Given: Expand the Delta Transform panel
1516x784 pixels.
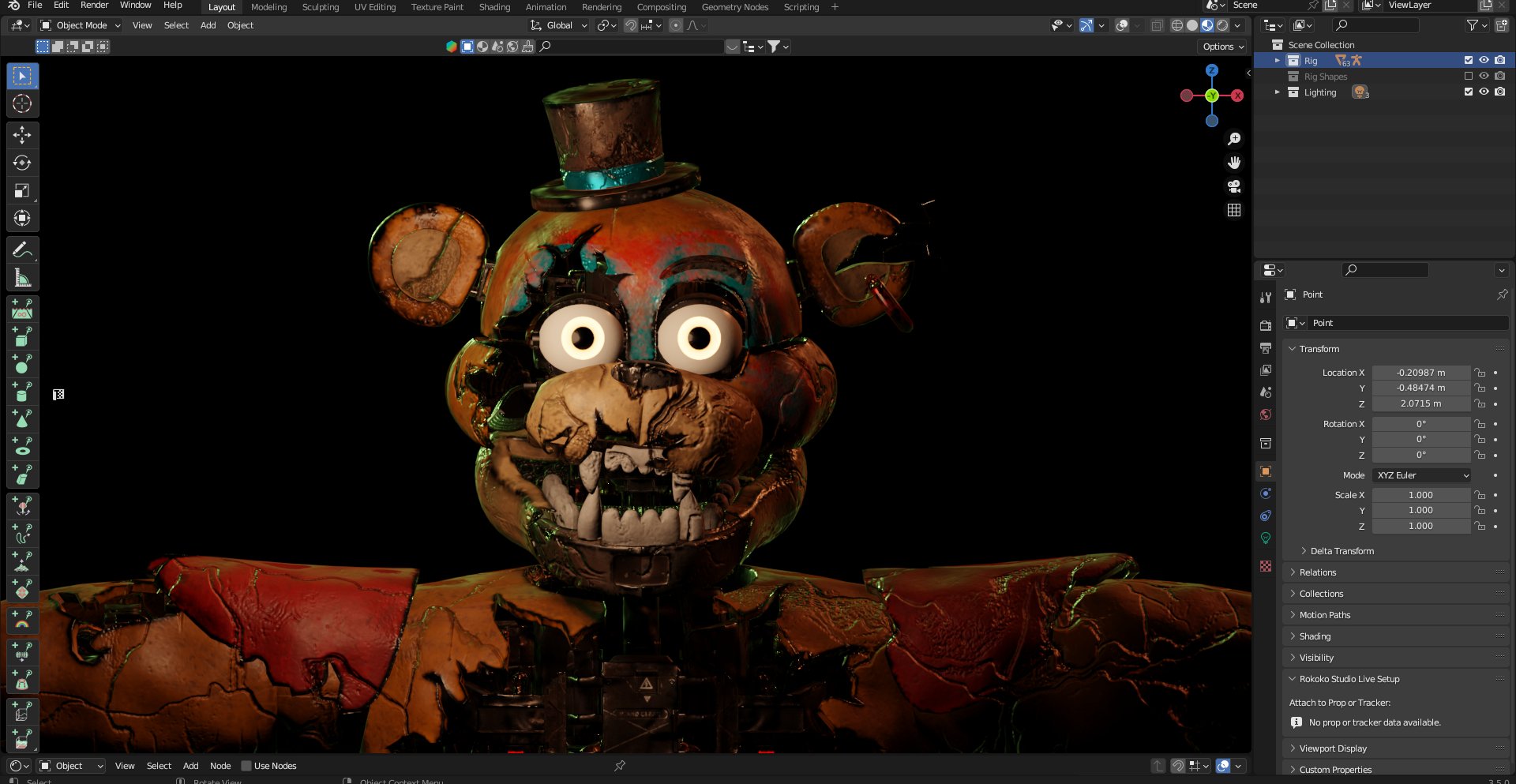Looking at the screenshot, I should click(x=1304, y=551).
